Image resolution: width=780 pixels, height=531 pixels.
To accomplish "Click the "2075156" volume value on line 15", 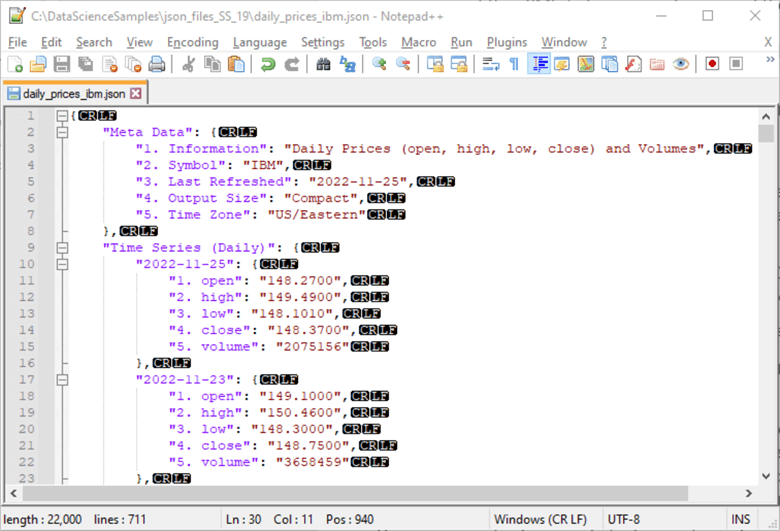I will (313, 347).
